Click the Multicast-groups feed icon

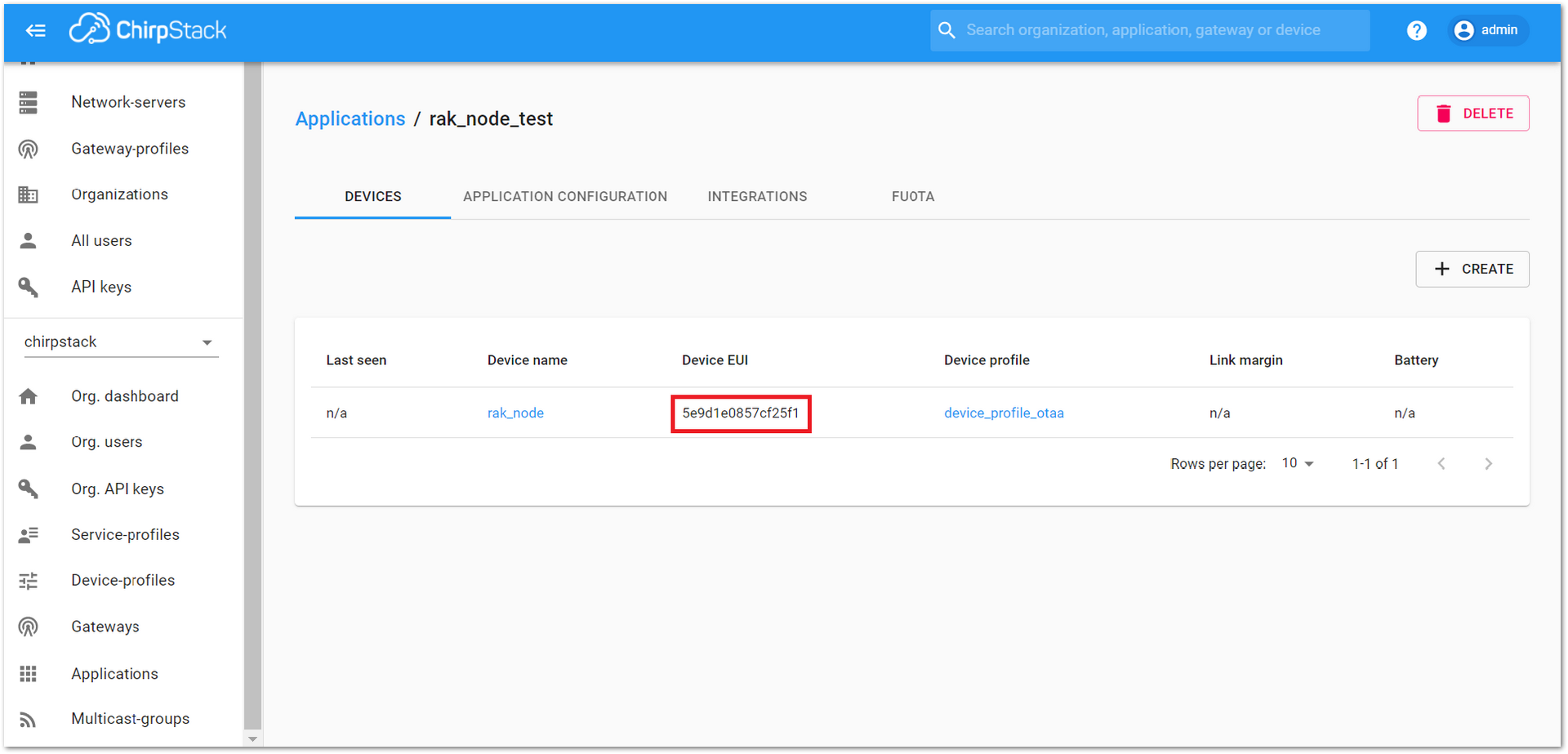point(29,719)
